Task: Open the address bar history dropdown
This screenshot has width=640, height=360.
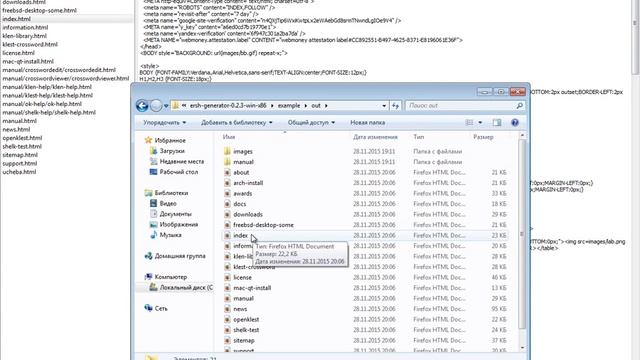Action: coord(384,106)
